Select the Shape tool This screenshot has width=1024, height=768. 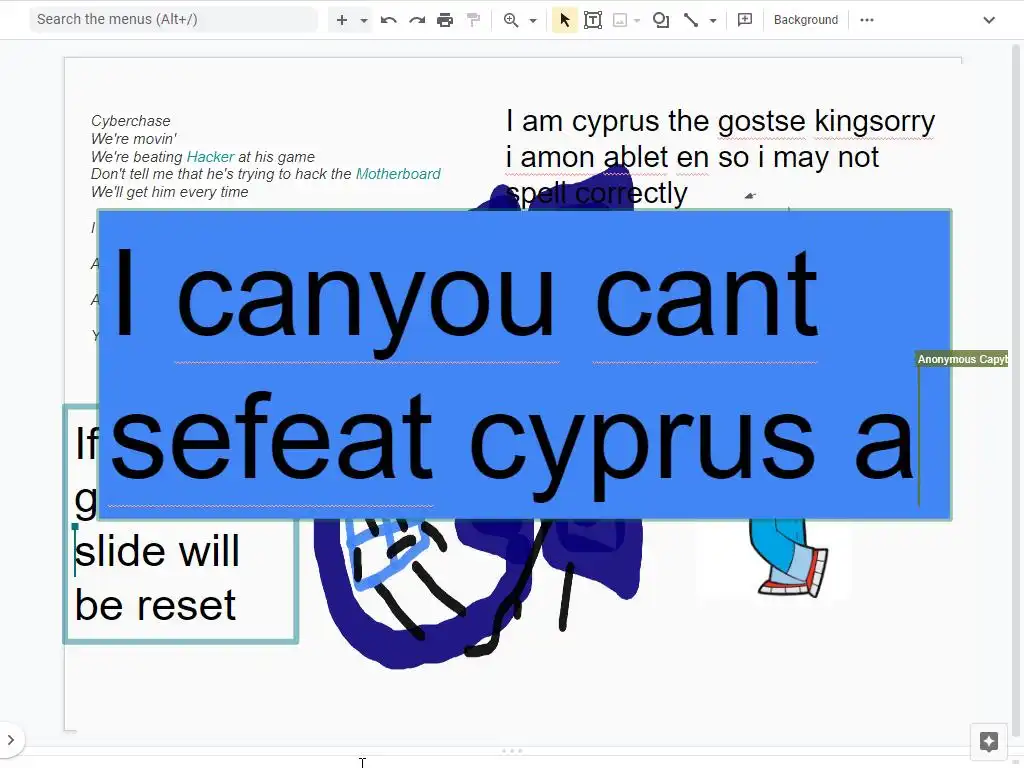[661, 20]
